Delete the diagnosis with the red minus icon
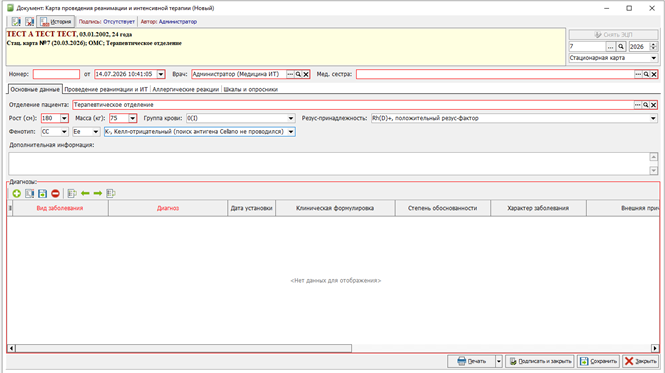 55,194
